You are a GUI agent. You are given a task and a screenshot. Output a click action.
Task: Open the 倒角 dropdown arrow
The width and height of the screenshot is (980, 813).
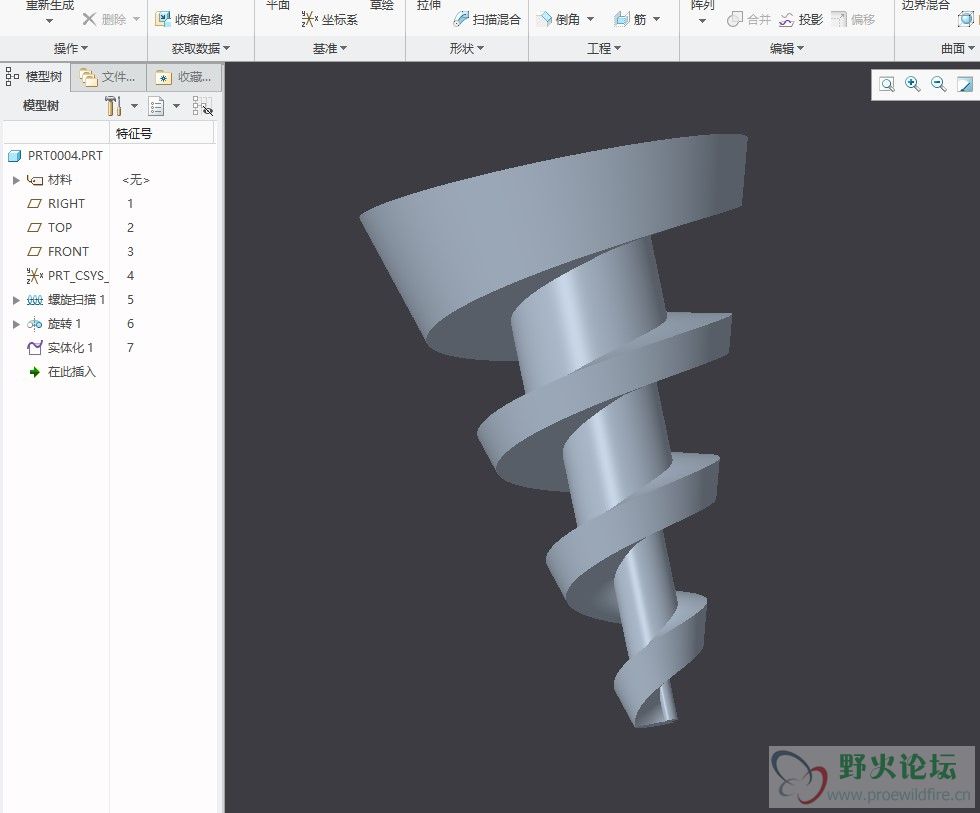[x=591, y=19]
